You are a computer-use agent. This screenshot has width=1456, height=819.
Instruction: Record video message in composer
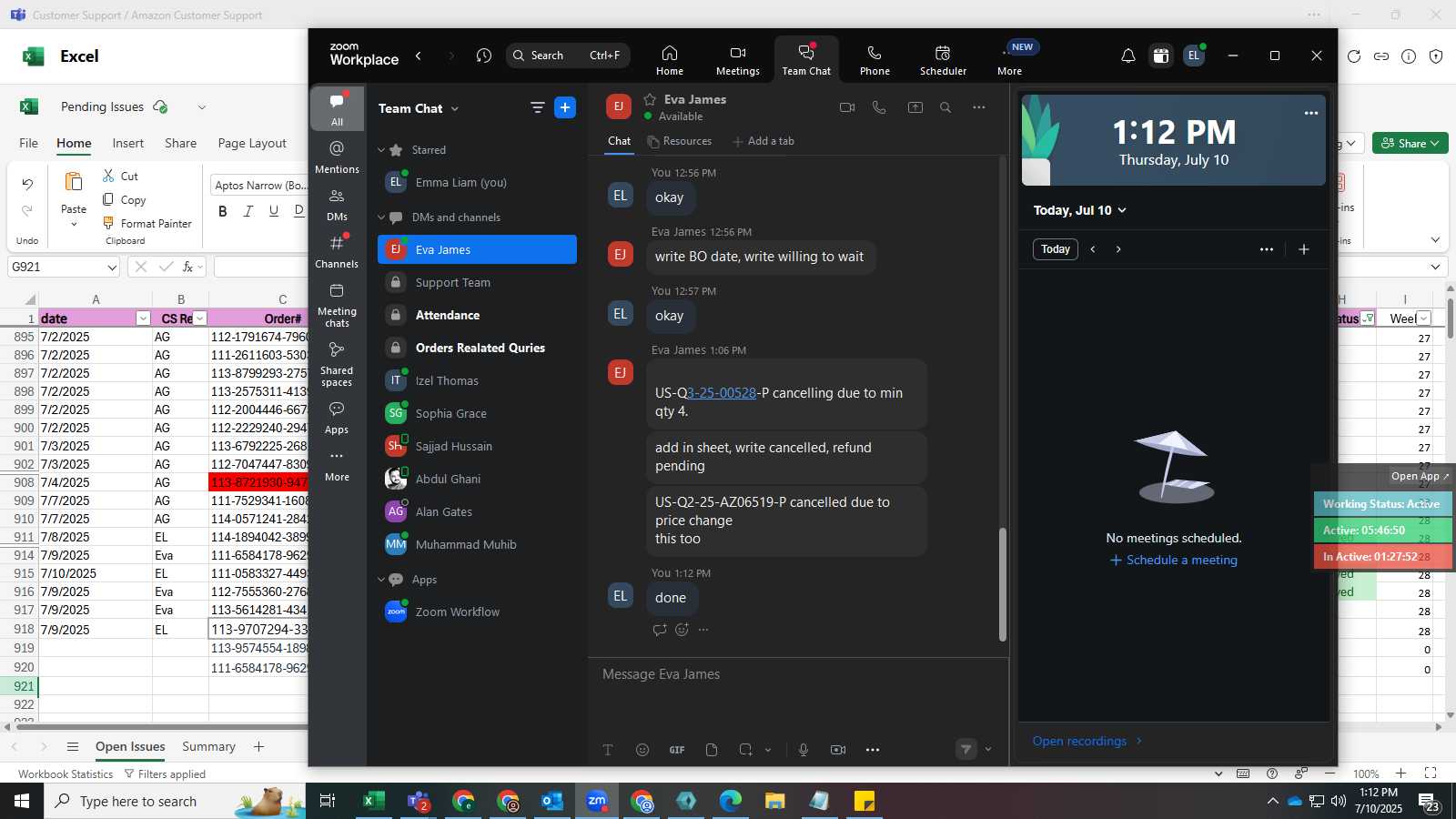pyautogui.click(x=838, y=750)
